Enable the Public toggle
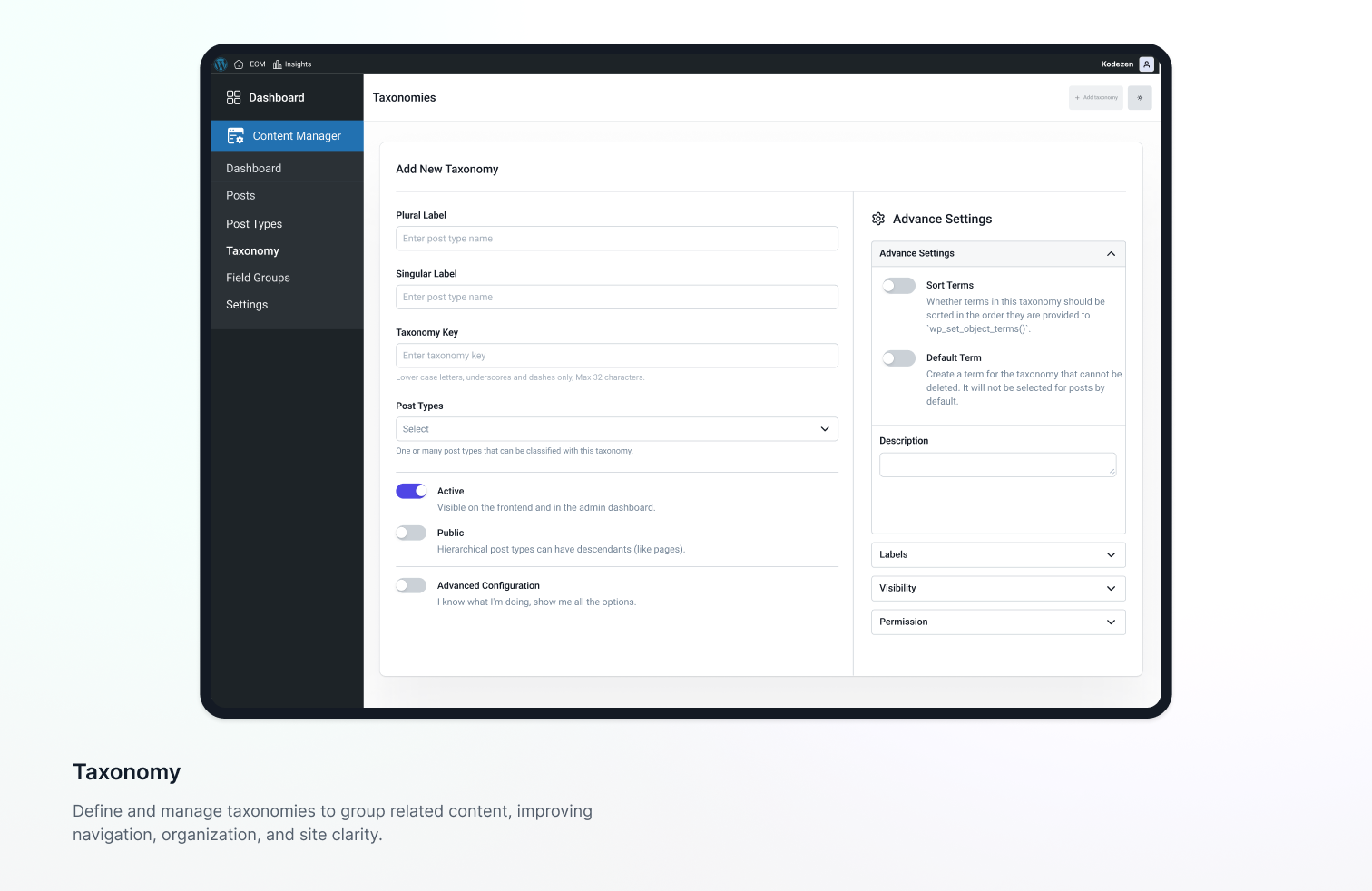 410,533
